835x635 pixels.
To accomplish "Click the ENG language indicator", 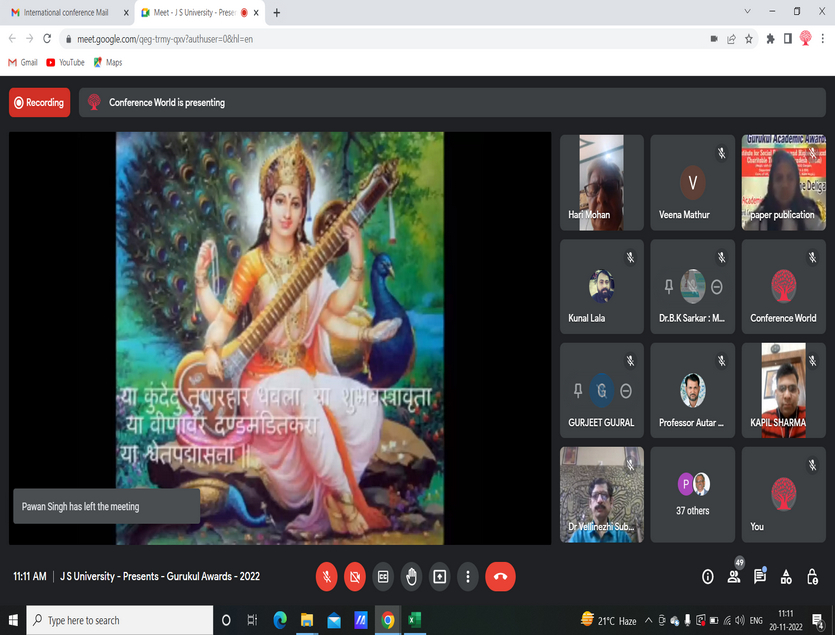I will click(756, 620).
